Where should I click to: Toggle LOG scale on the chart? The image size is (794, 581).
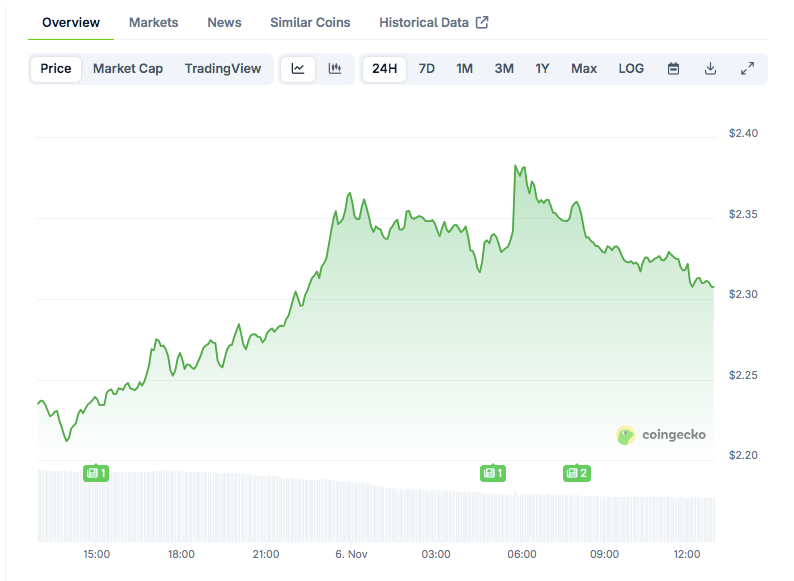coord(631,69)
